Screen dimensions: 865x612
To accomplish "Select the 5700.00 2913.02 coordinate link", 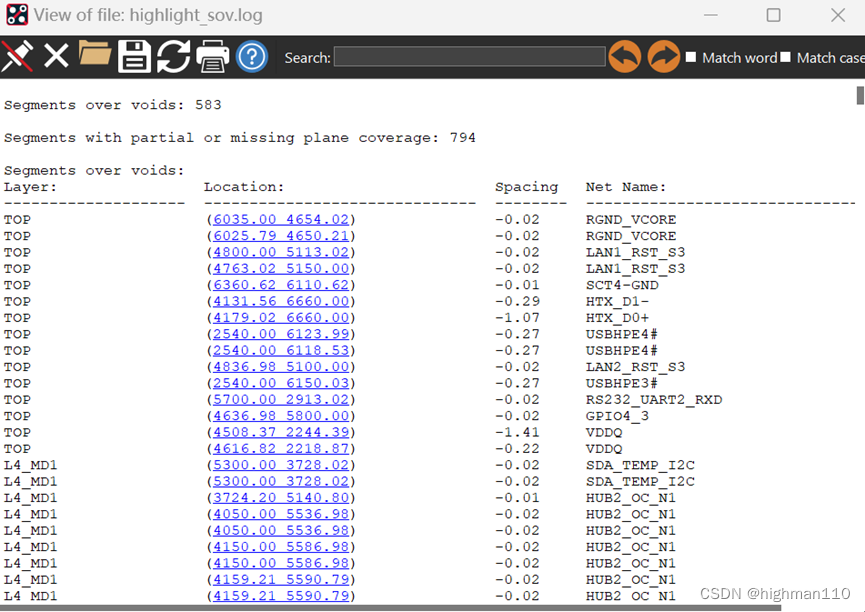I will [x=280, y=400].
